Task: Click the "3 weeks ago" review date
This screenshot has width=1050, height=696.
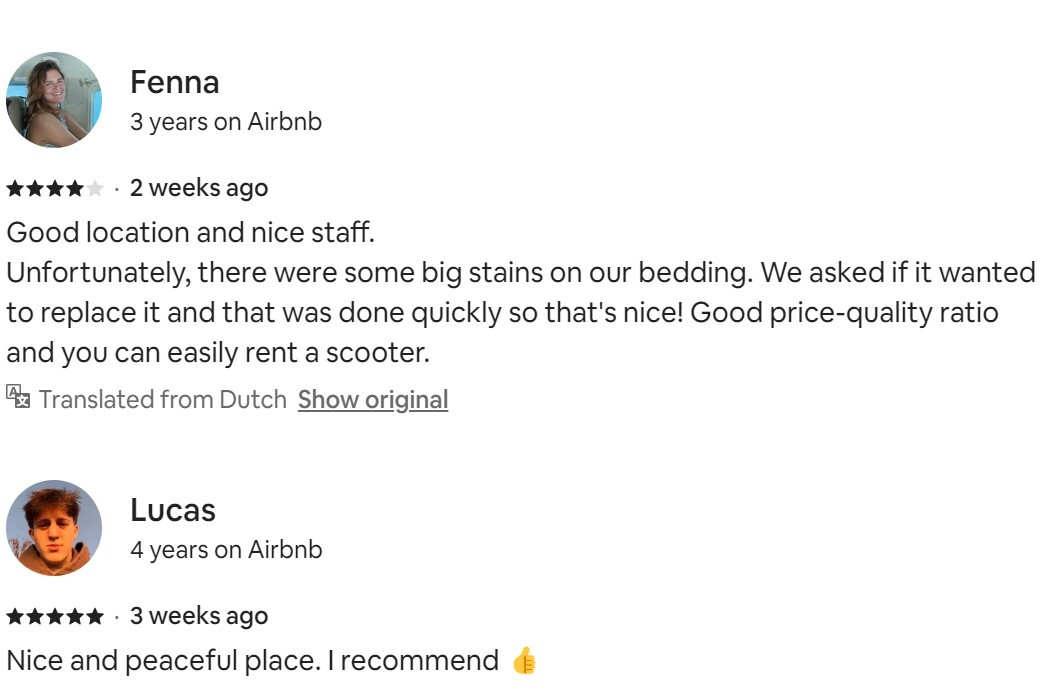Action: point(199,616)
